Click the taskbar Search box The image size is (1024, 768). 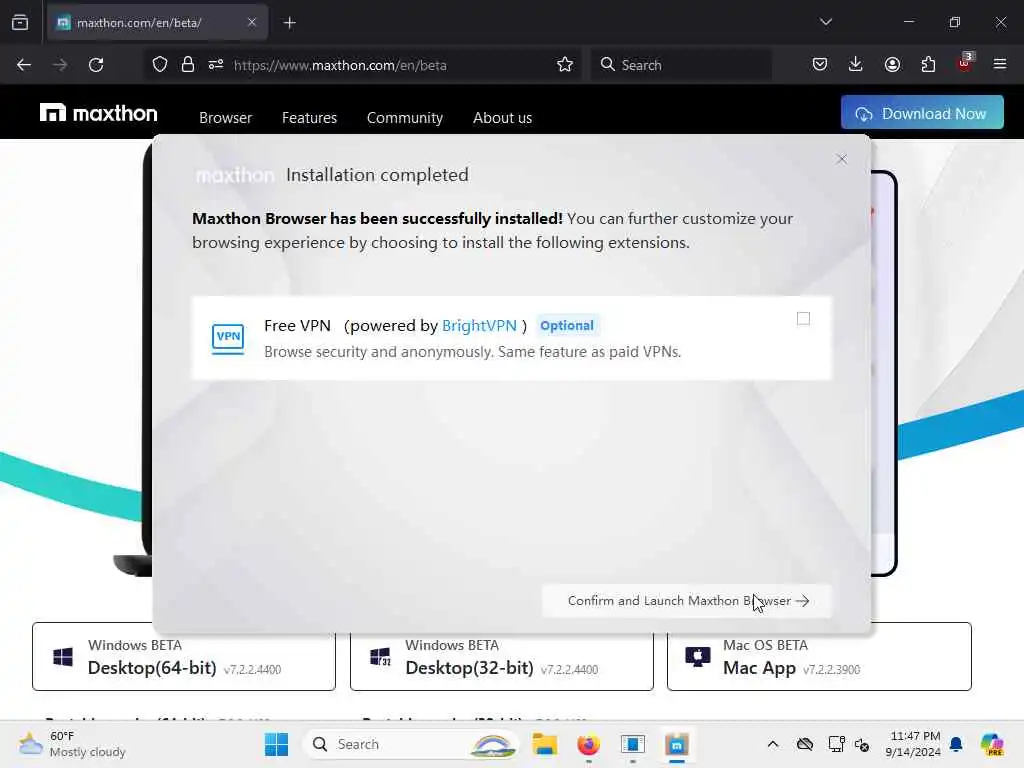[x=410, y=744]
